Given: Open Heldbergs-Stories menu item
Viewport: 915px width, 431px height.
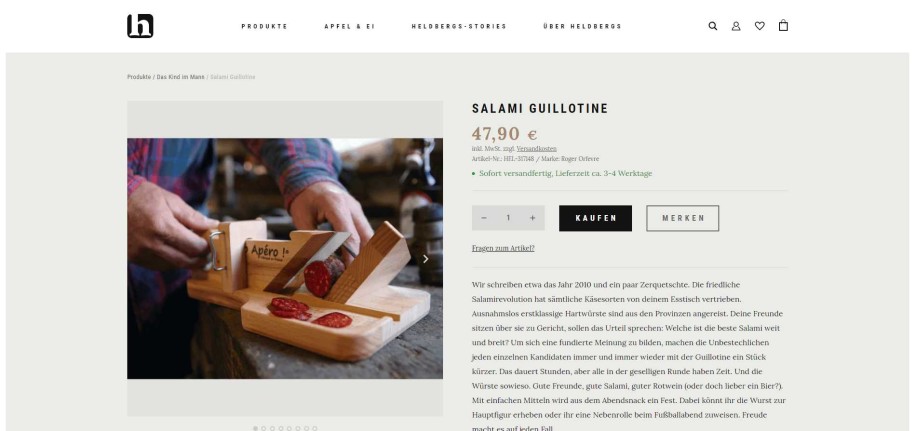Looking at the screenshot, I should point(459,26).
